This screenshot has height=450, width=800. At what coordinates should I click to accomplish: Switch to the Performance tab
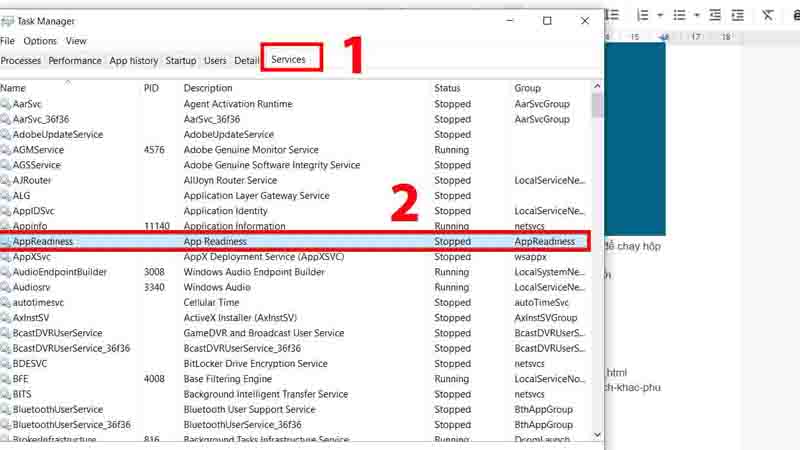(75, 60)
